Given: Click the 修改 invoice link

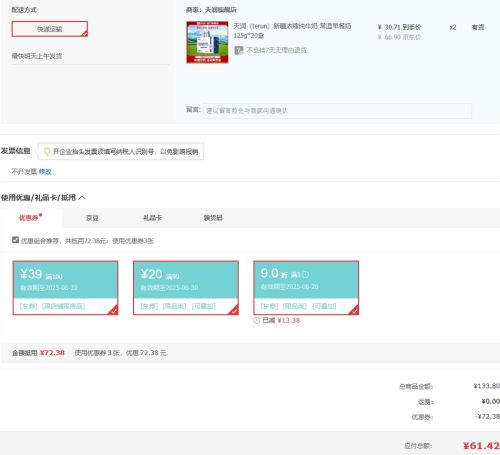Looking at the screenshot, I should pyautogui.click(x=45, y=172).
